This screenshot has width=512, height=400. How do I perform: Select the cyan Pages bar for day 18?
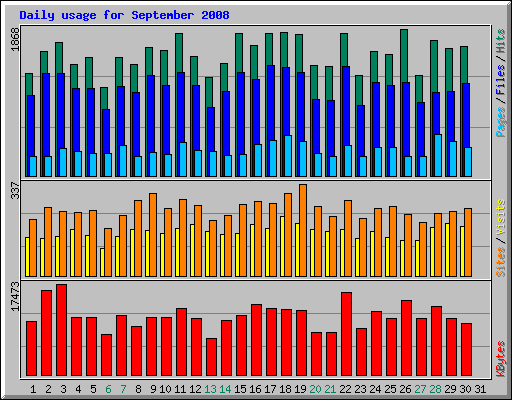[288, 156]
